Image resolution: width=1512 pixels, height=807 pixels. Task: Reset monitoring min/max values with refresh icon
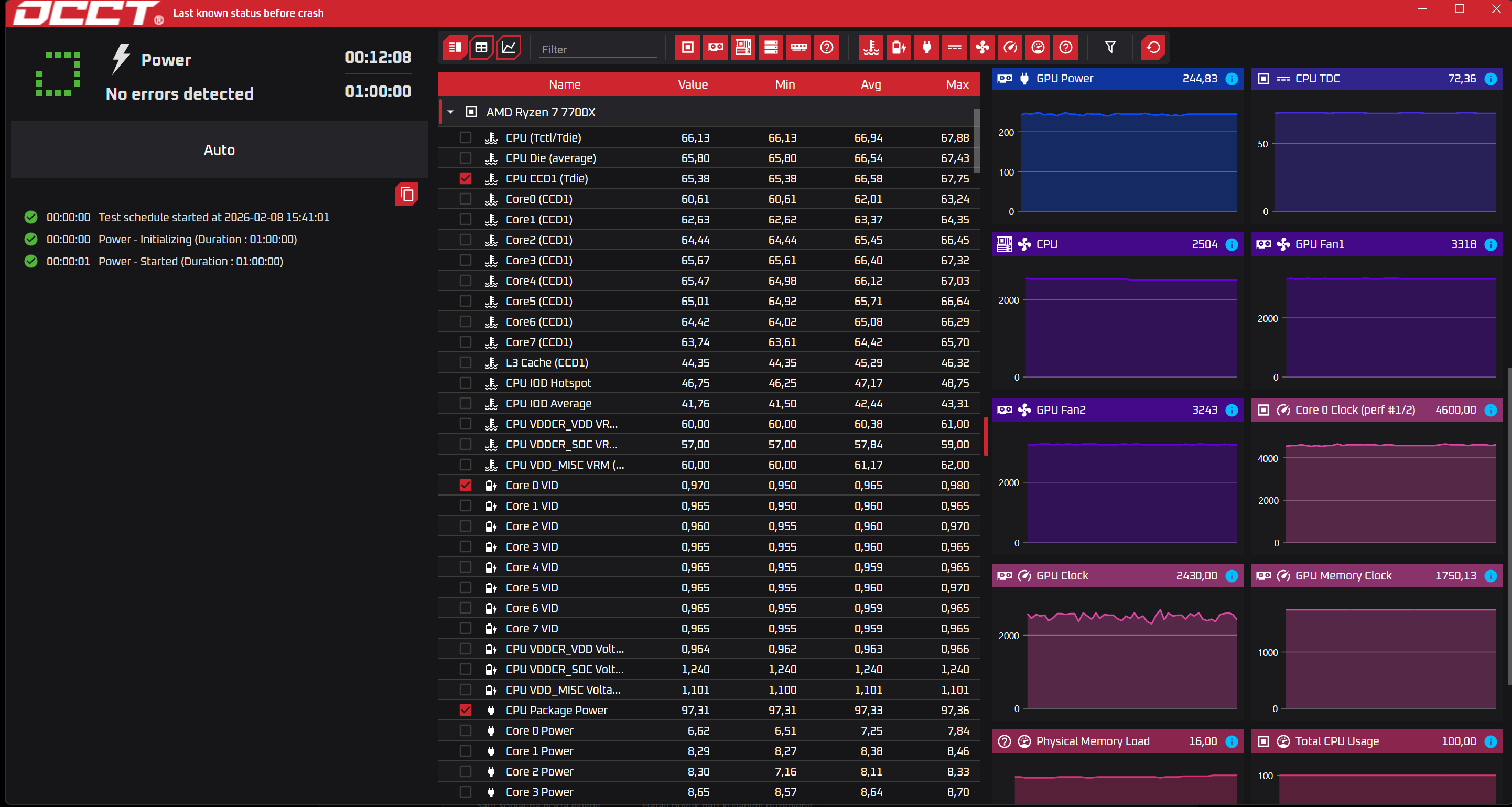[x=1153, y=48]
